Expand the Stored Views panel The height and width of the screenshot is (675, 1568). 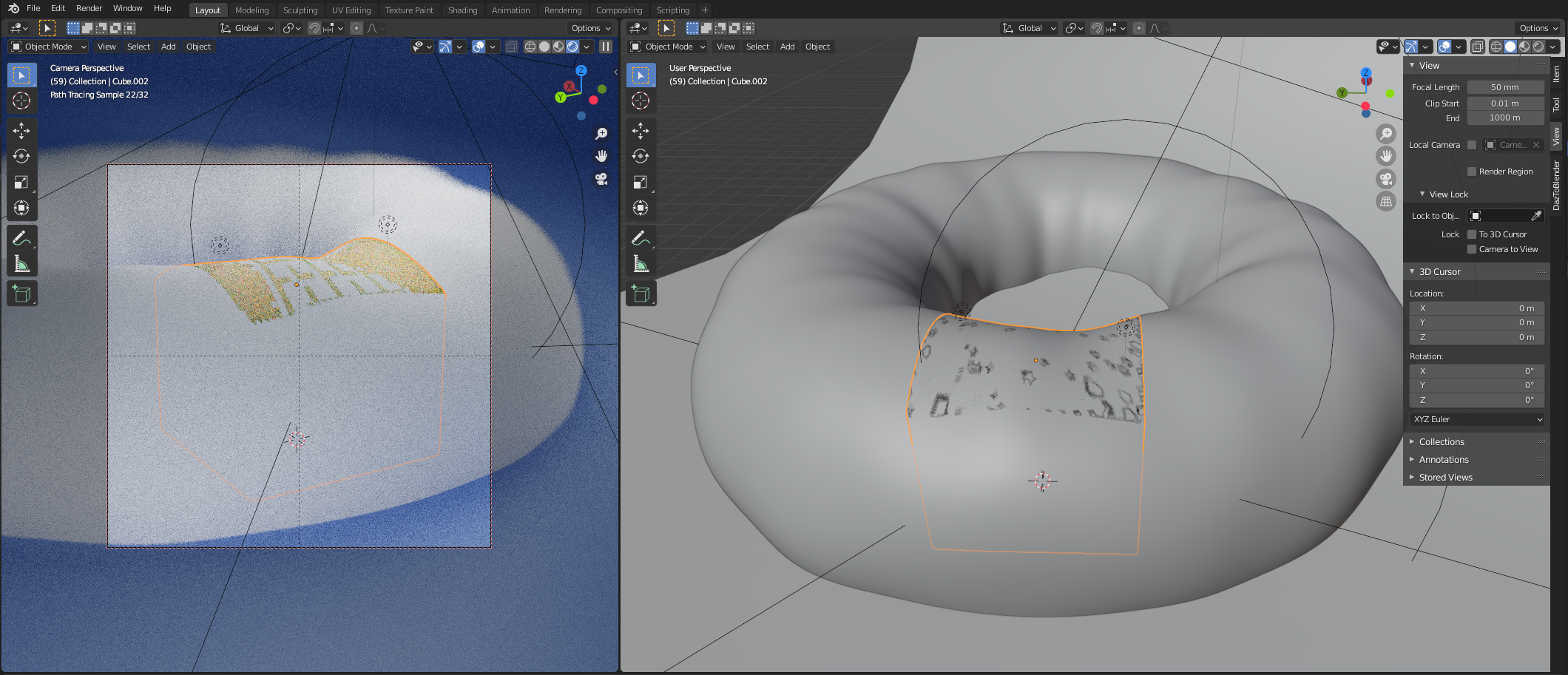tap(1445, 478)
